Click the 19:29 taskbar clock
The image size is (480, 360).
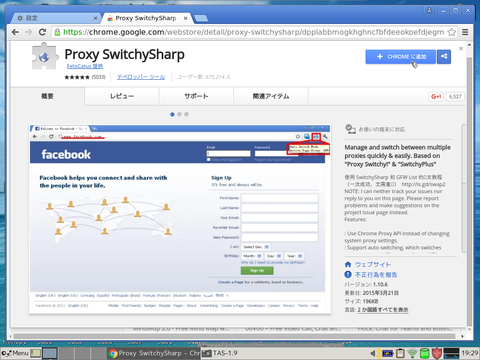pyautogui.click(x=470, y=353)
